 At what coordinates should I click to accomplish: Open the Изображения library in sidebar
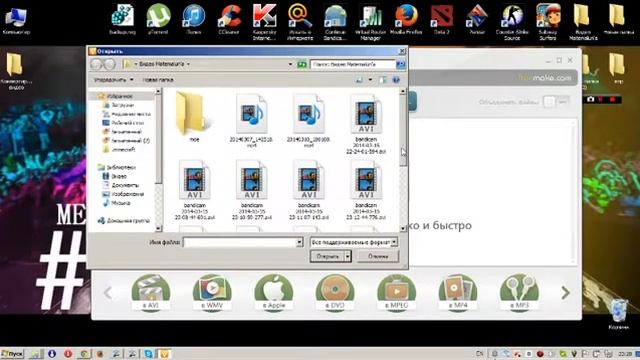coord(123,194)
